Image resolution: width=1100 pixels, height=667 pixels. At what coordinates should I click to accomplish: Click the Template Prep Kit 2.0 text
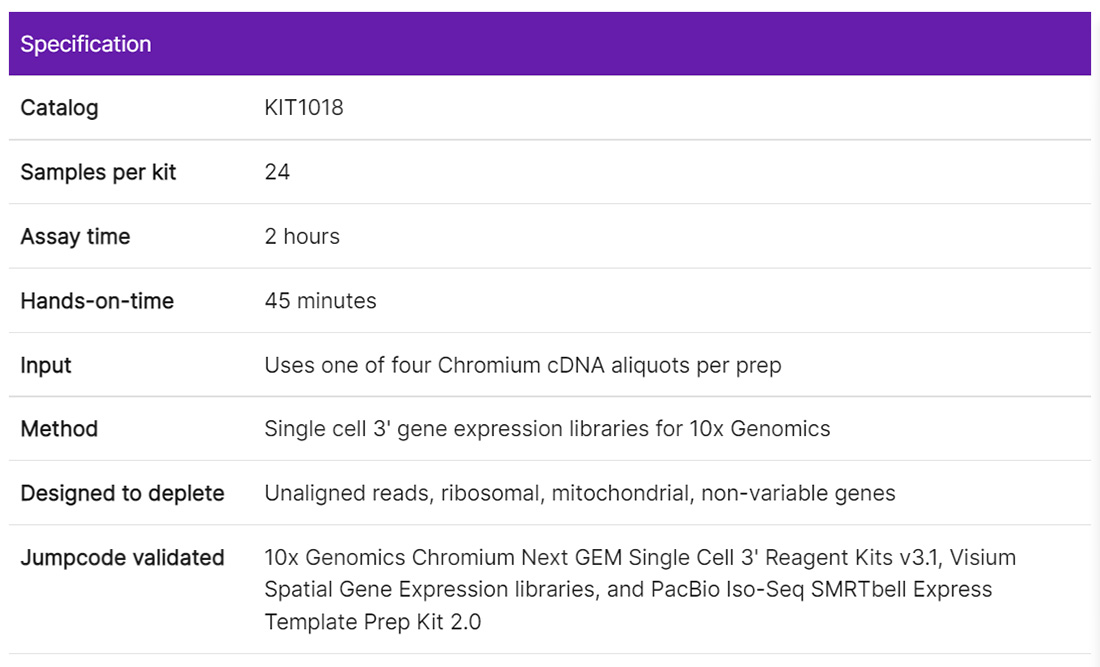click(x=372, y=622)
